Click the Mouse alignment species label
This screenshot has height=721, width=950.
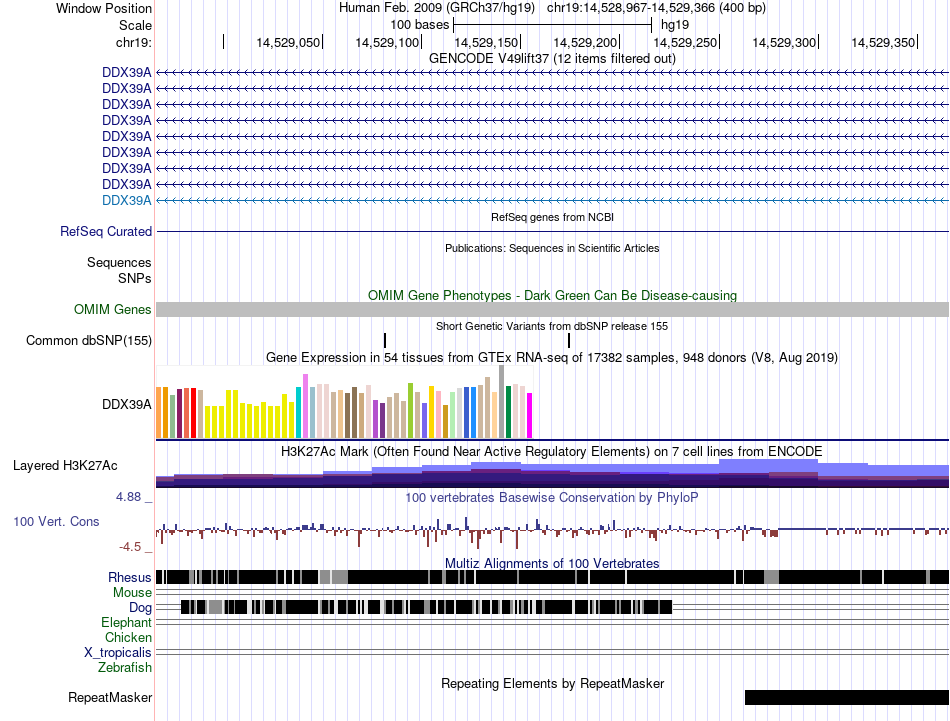pos(132,593)
